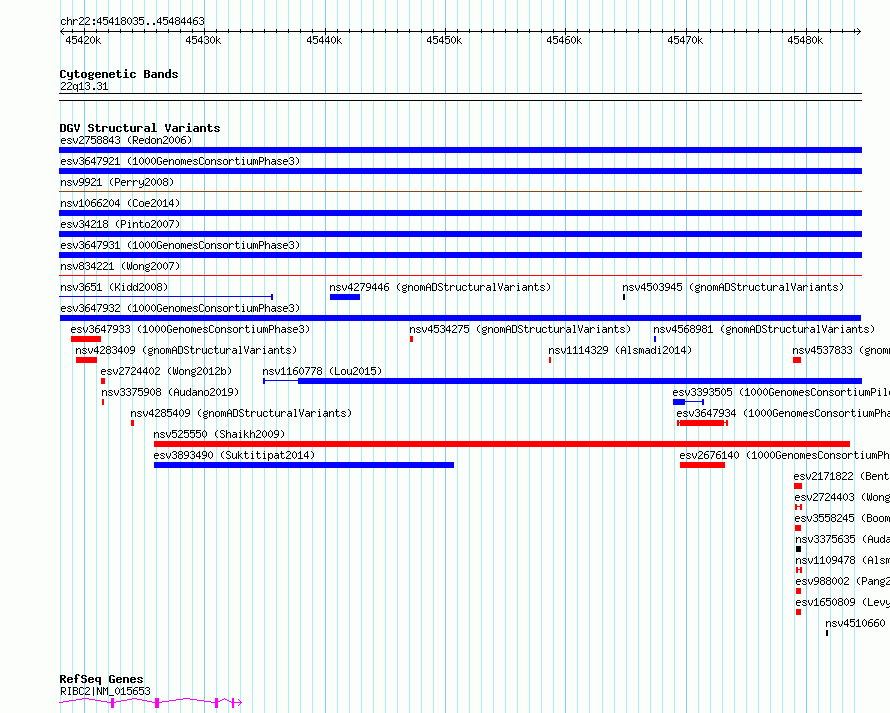Click the long red nsv525550 variant bar
Image resolution: width=890 pixels, height=713 pixels.
click(502, 444)
